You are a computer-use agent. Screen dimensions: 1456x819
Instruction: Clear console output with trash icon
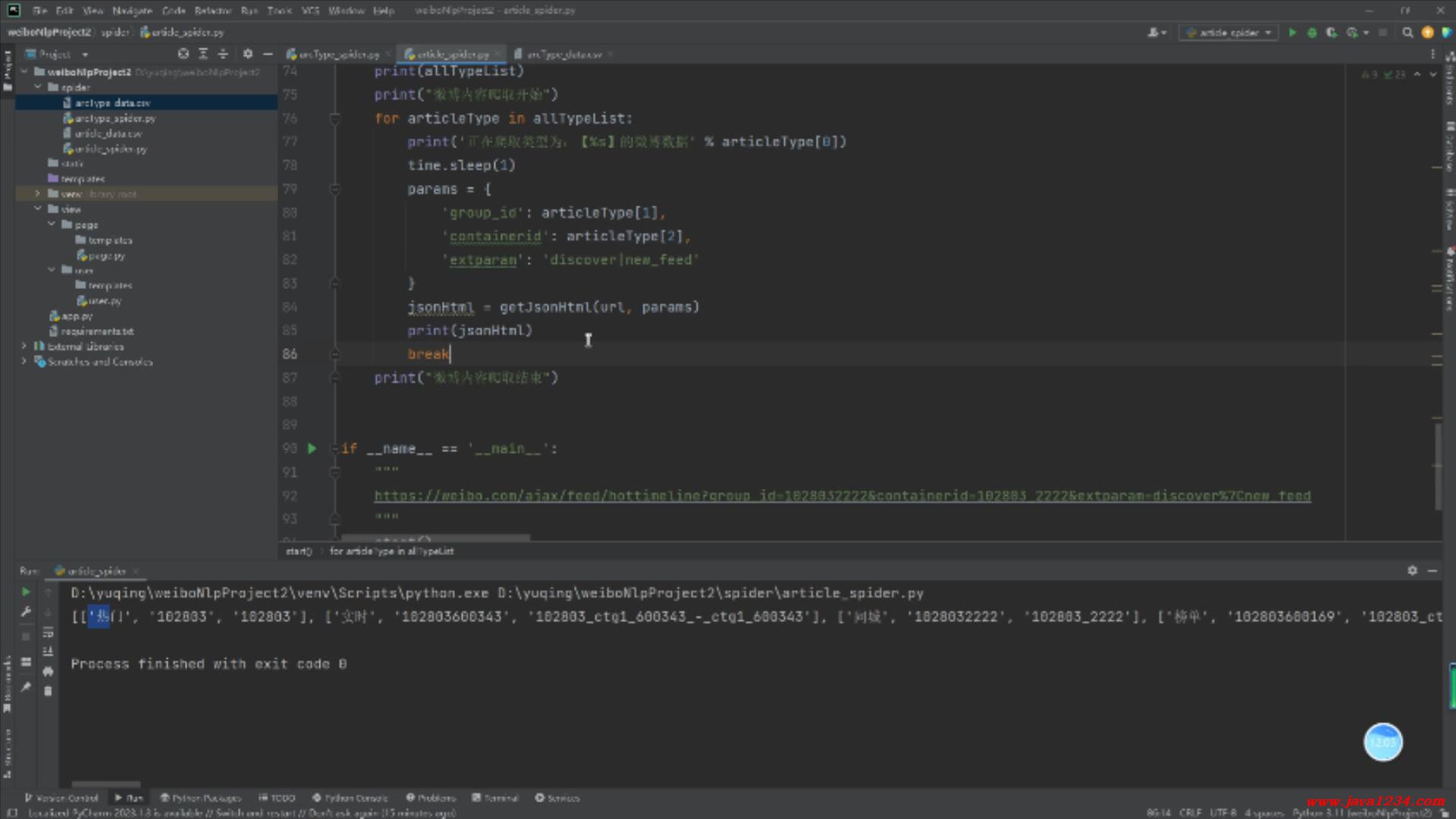[48, 691]
